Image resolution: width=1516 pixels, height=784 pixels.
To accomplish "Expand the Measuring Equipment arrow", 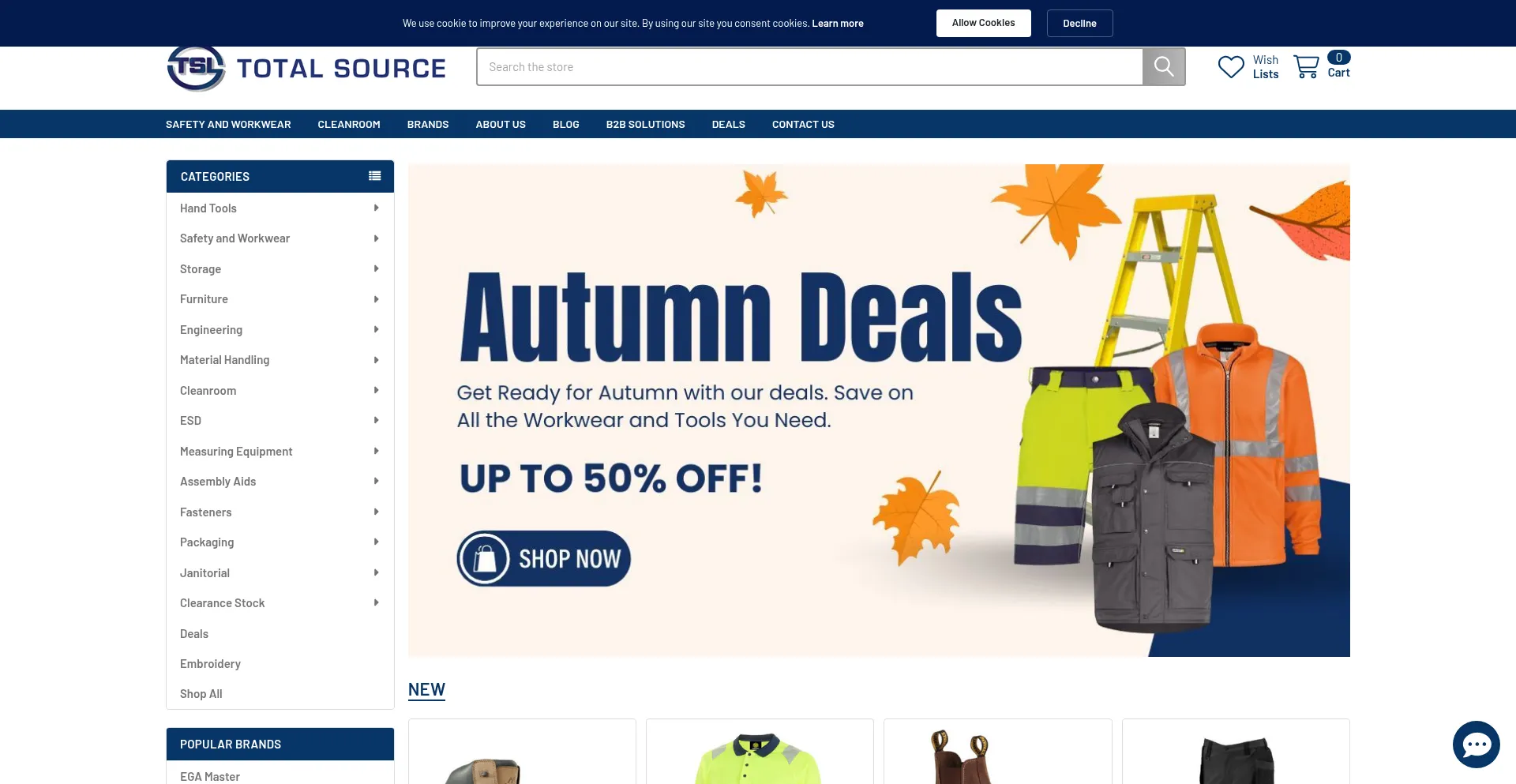I will pos(376,451).
